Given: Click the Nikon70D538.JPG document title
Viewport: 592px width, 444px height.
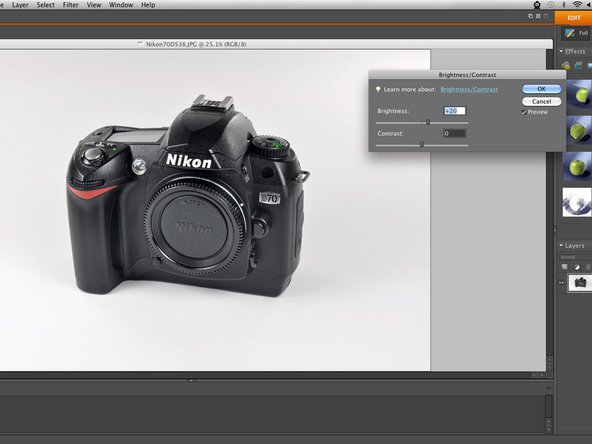Looking at the screenshot, I should point(196,44).
